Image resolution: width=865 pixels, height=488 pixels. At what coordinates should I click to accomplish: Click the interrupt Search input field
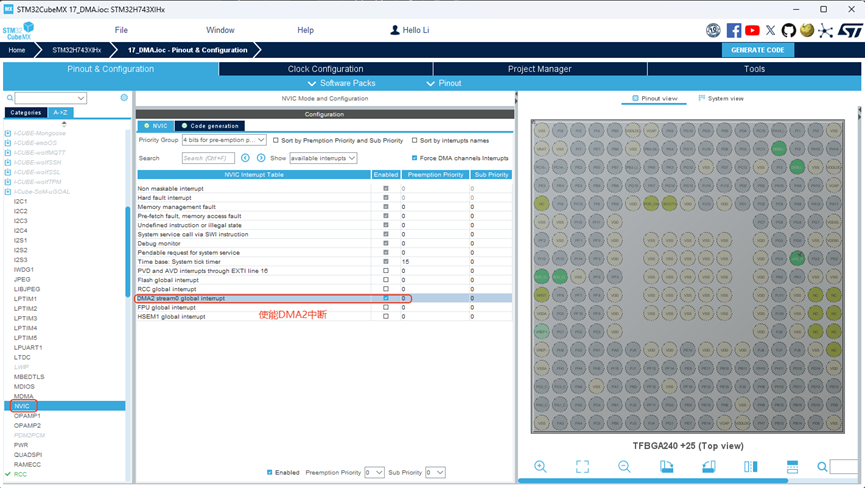[x=208, y=158]
